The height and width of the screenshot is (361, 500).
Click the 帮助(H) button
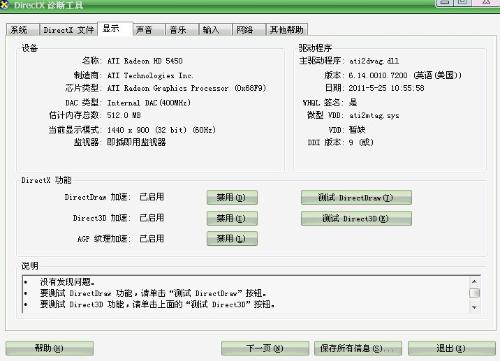coord(49,348)
